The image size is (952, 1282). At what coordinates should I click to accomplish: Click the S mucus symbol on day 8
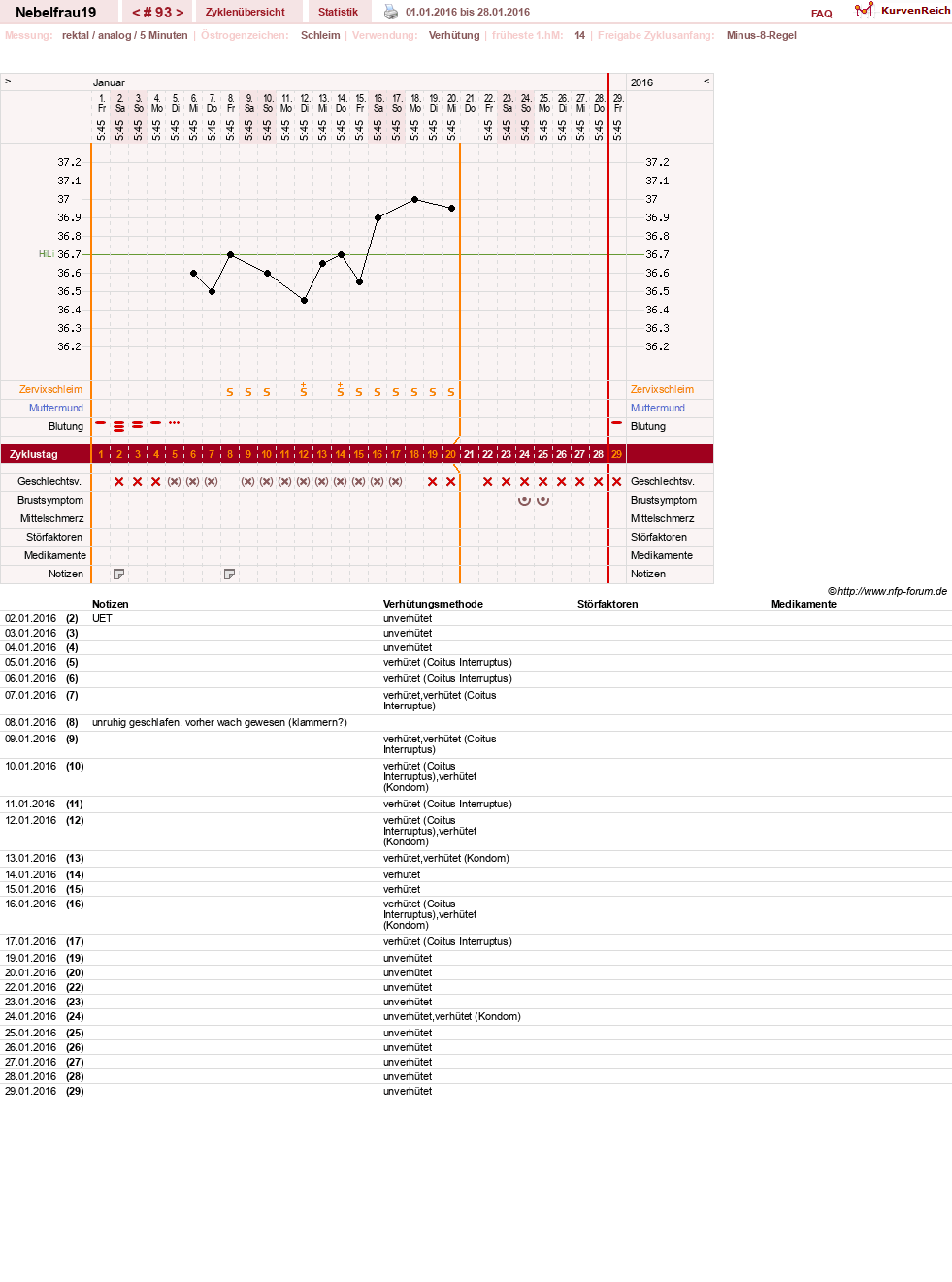[230, 392]
